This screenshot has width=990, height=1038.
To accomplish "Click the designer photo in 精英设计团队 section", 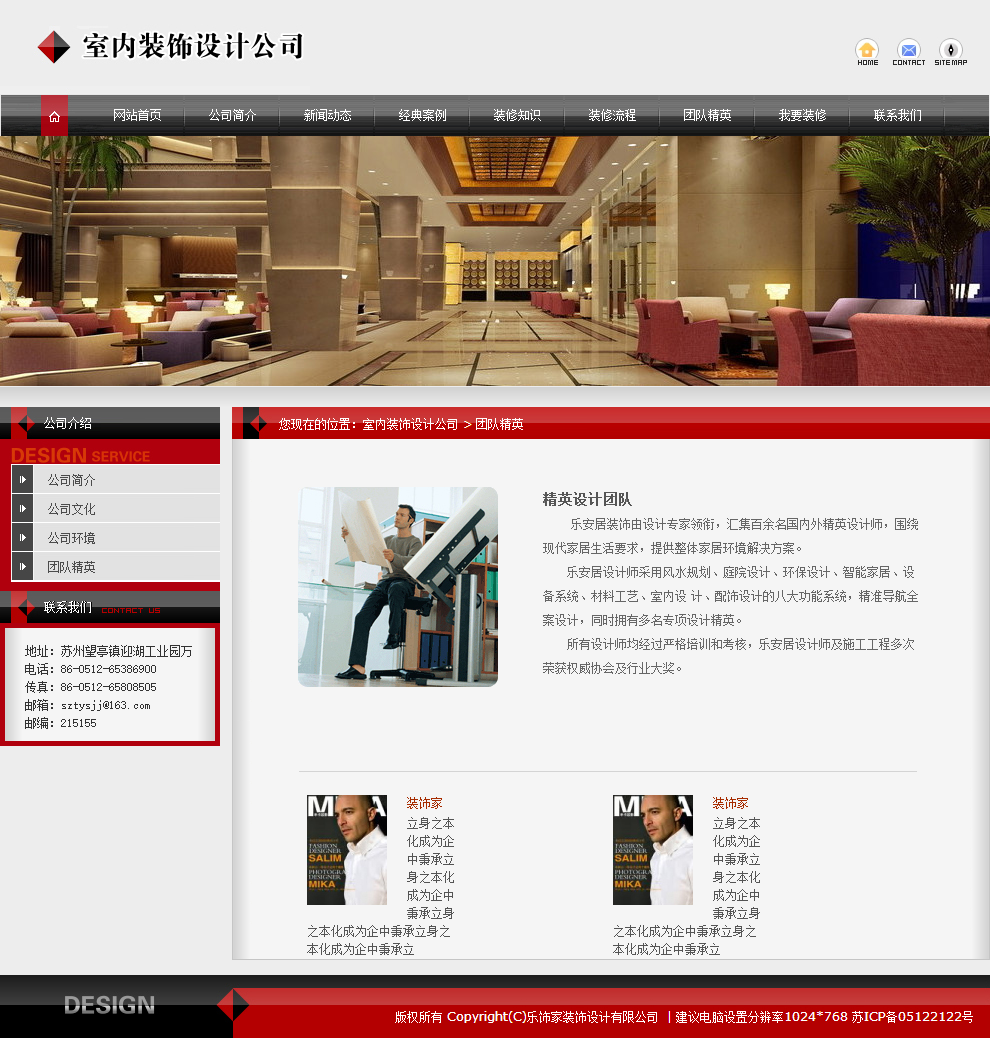I will tap(397, 586).
